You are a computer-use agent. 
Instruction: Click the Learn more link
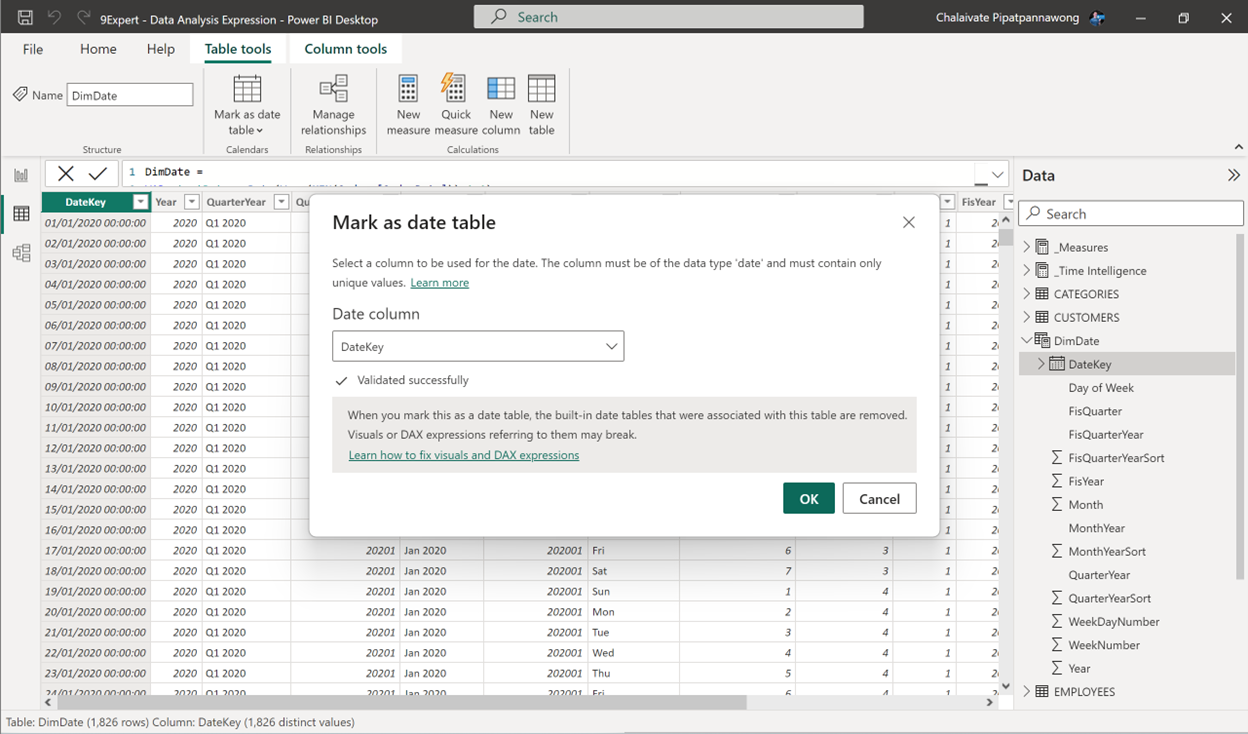(439, 283)
